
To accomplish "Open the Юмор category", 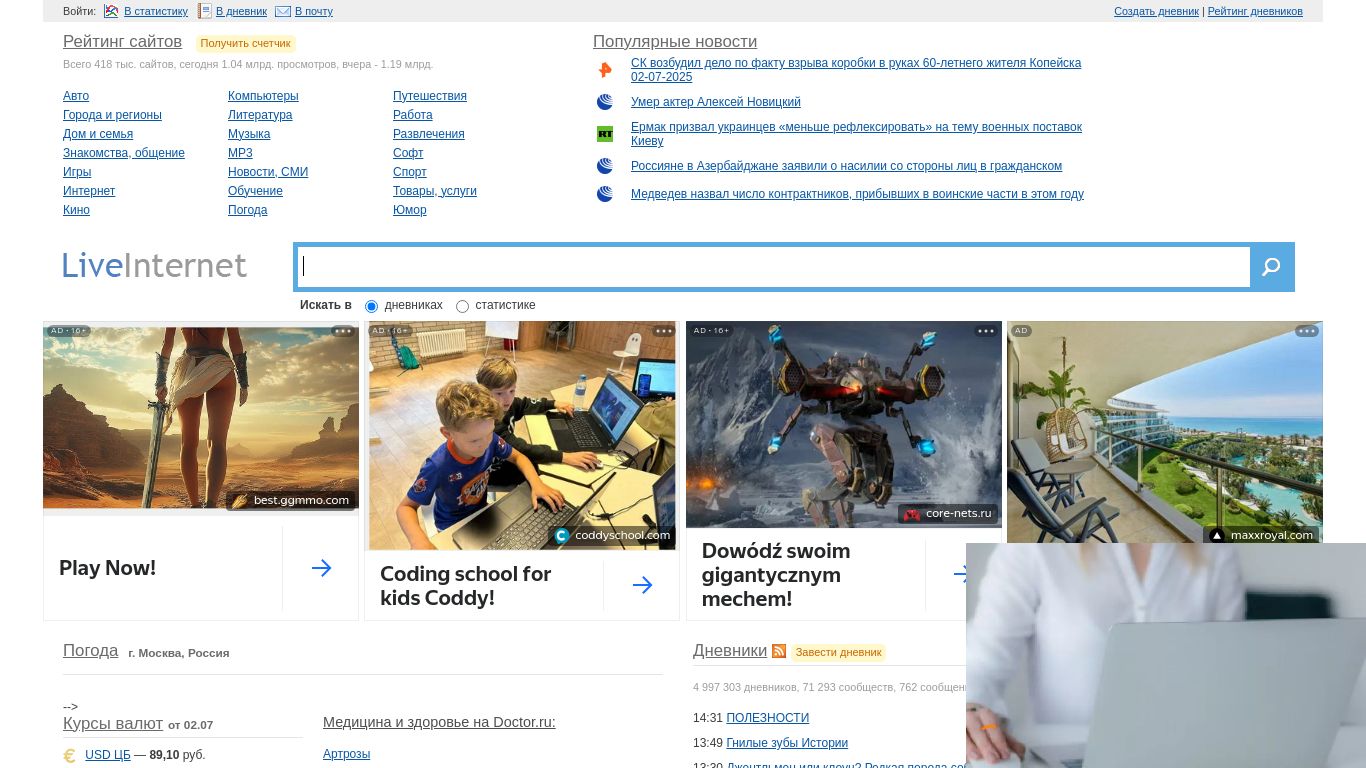I will click(410, 210).
